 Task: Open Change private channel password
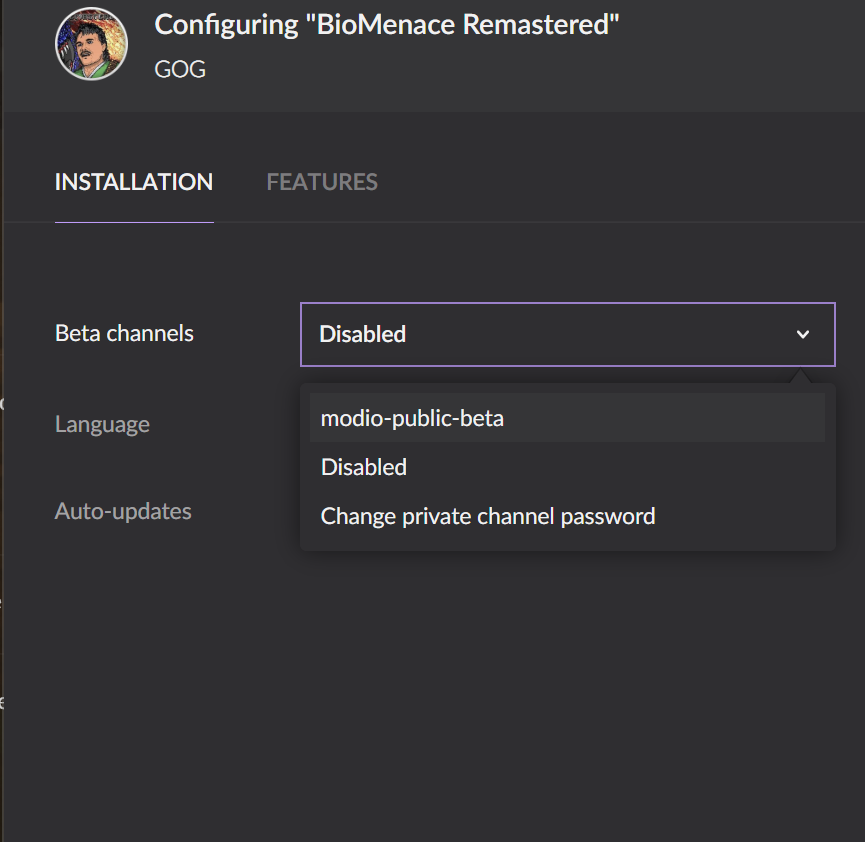coord(488,516)
